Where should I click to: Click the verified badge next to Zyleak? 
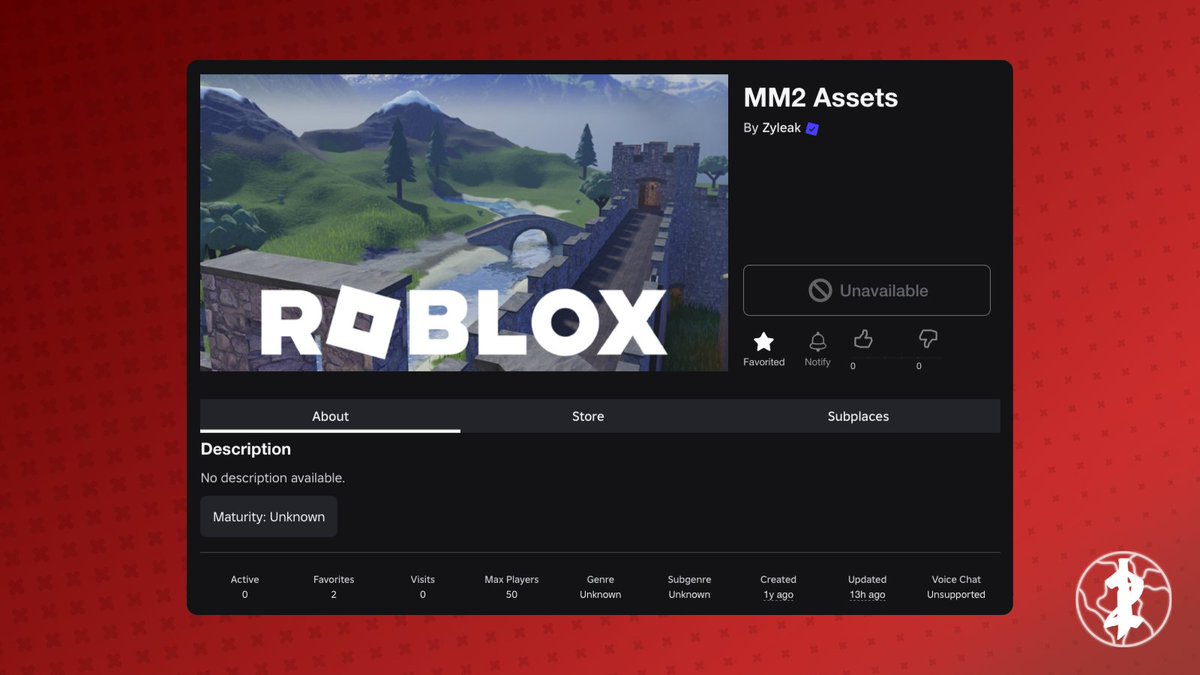(x=812, y=129)
